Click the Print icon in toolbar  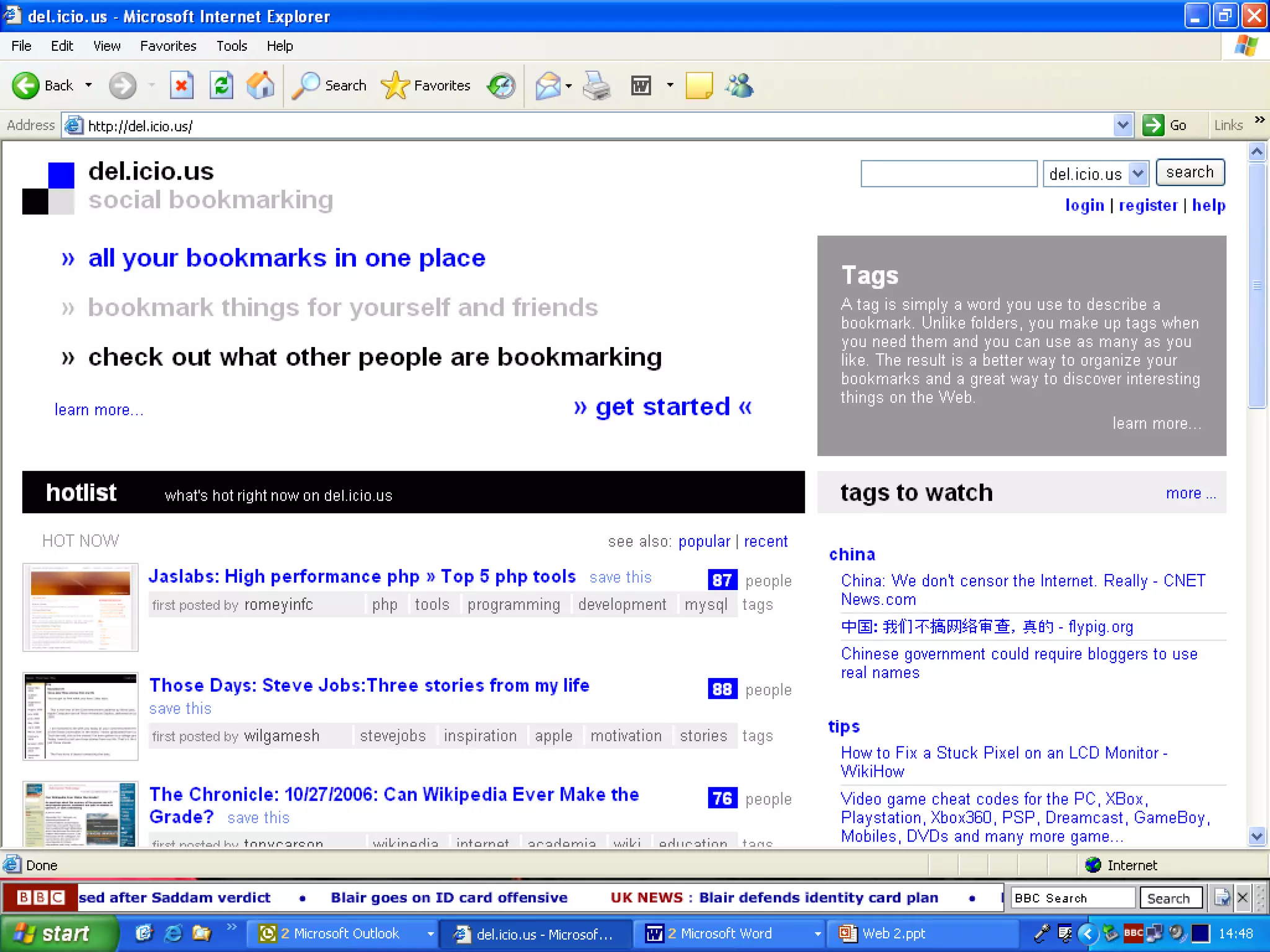pyautogui.click(x=597, y=86)
